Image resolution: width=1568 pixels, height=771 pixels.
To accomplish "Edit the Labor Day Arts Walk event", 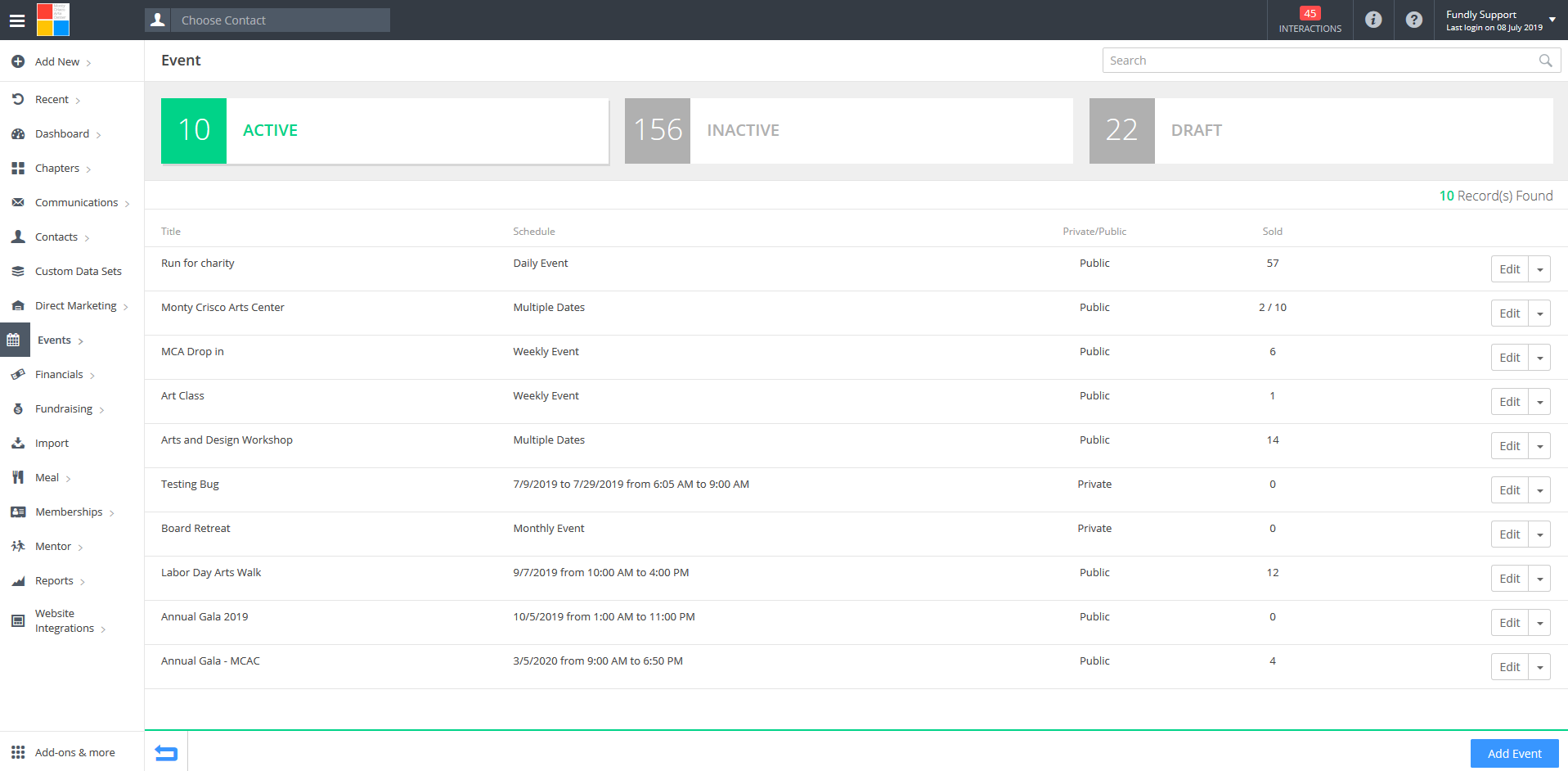I will tap(1509, 579).
